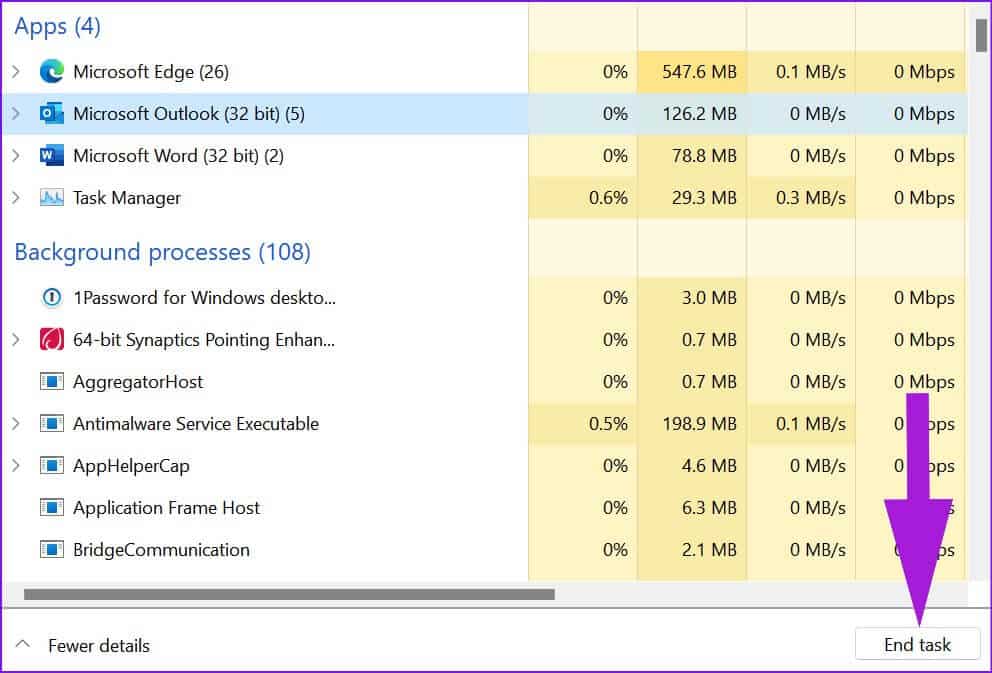The image size is (992, 673).
Task: Select the Microsoft Edge (26) row name
Action: (151, 72)
